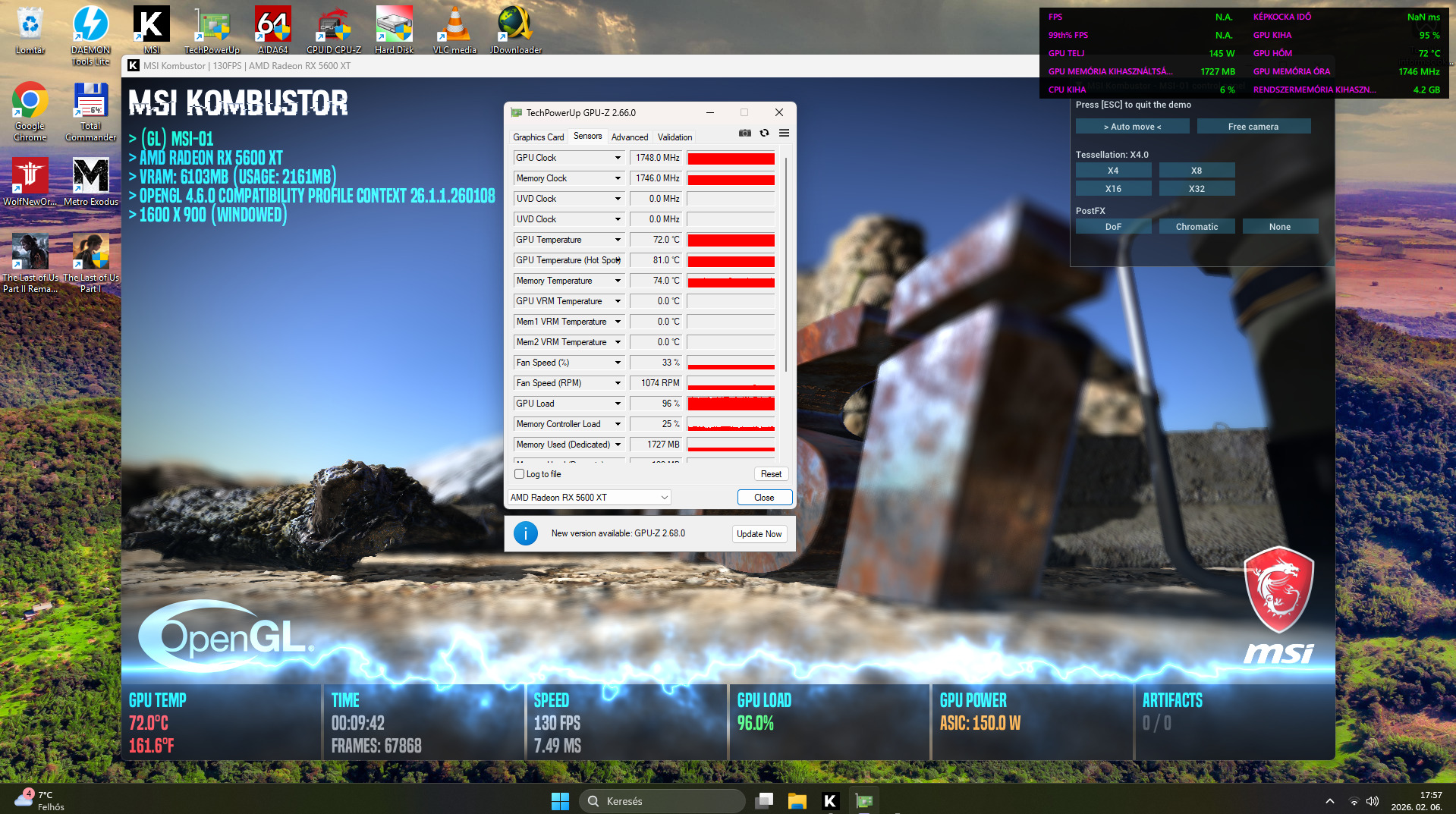Viewport: 1456px width, 814px height.
Task: Click the GPU-Z refresh icon
Action: [764, 133]
